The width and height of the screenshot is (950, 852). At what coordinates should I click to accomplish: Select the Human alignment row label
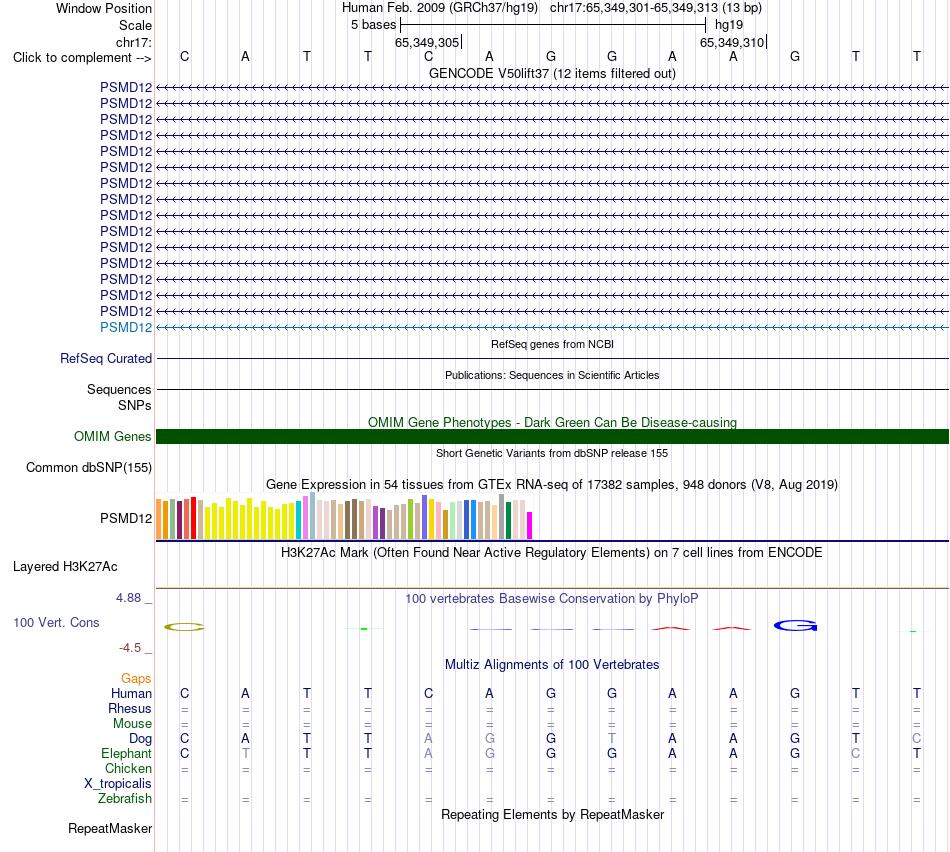131,693
